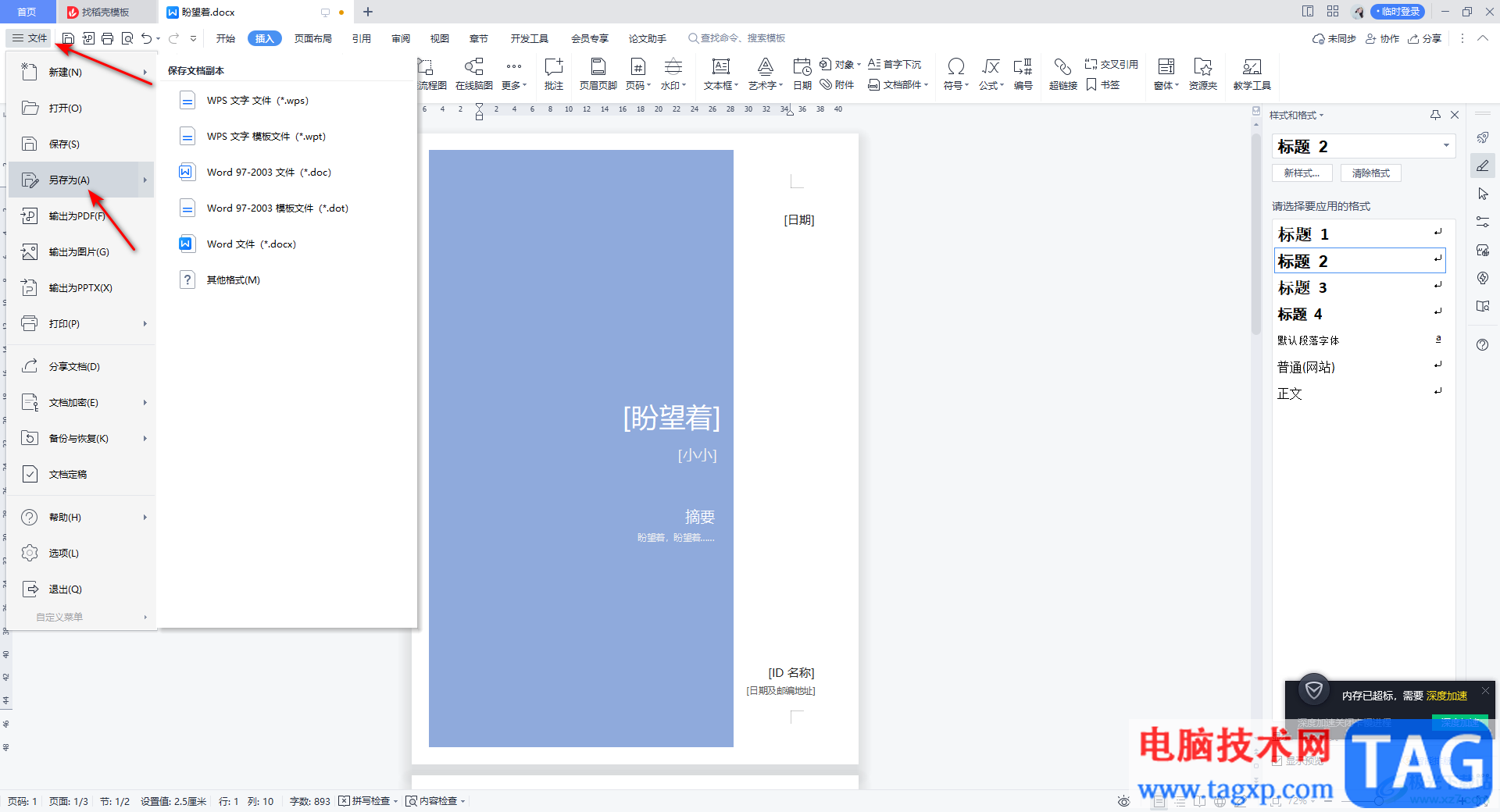Switch to the 页面布局 ribbon tab
1500x812 pixels.
(313, 38)
